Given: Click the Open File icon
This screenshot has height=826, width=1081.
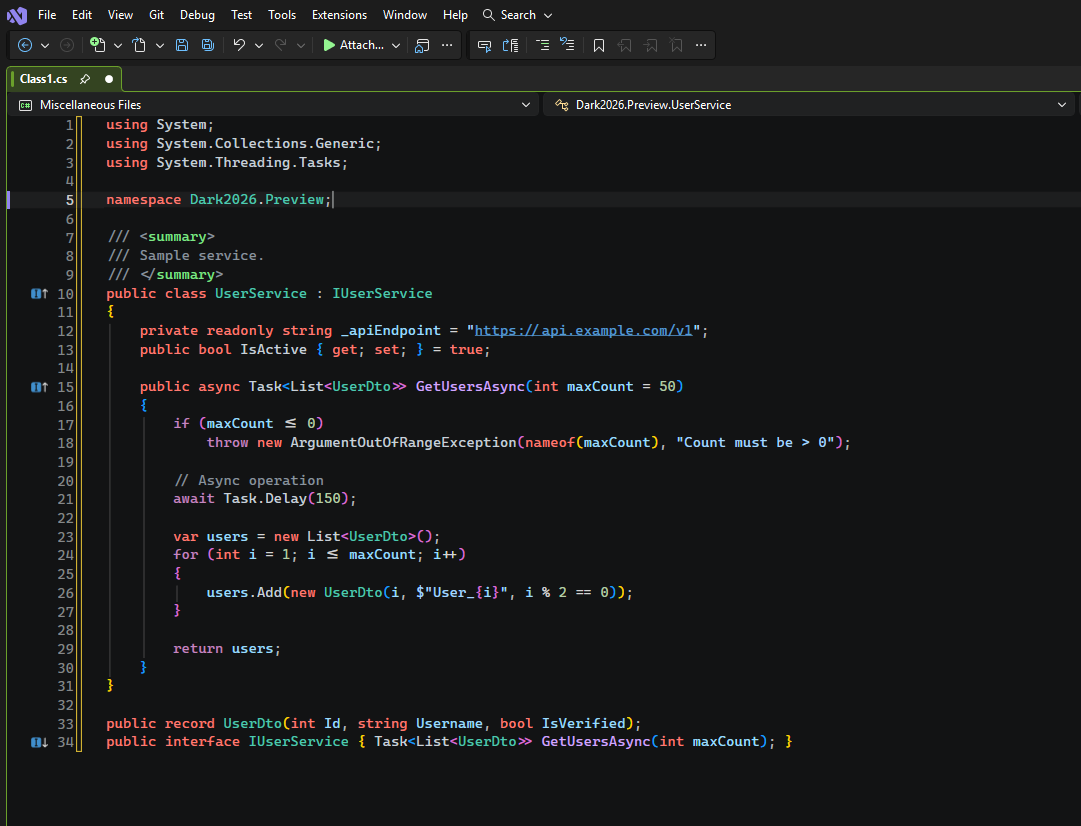Looking at the screenshot, I should [139, 46].
